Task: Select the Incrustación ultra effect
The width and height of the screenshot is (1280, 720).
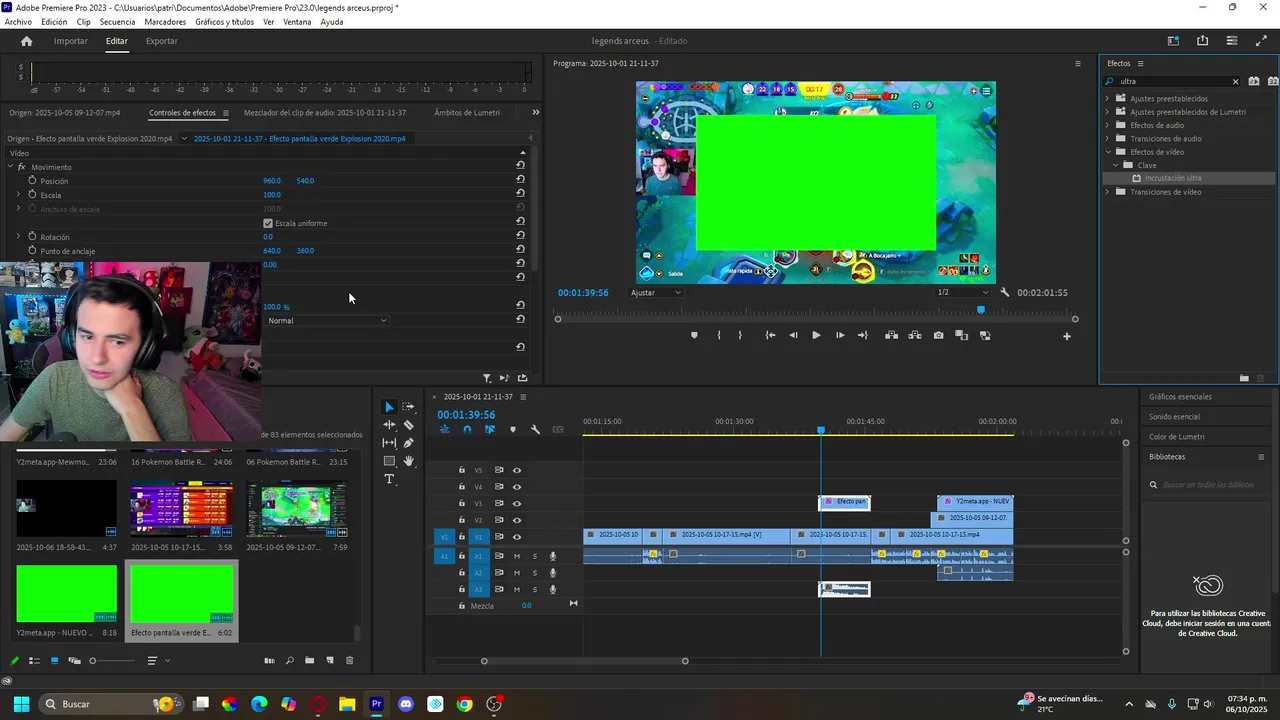Action: click(x=1173, y=178)
